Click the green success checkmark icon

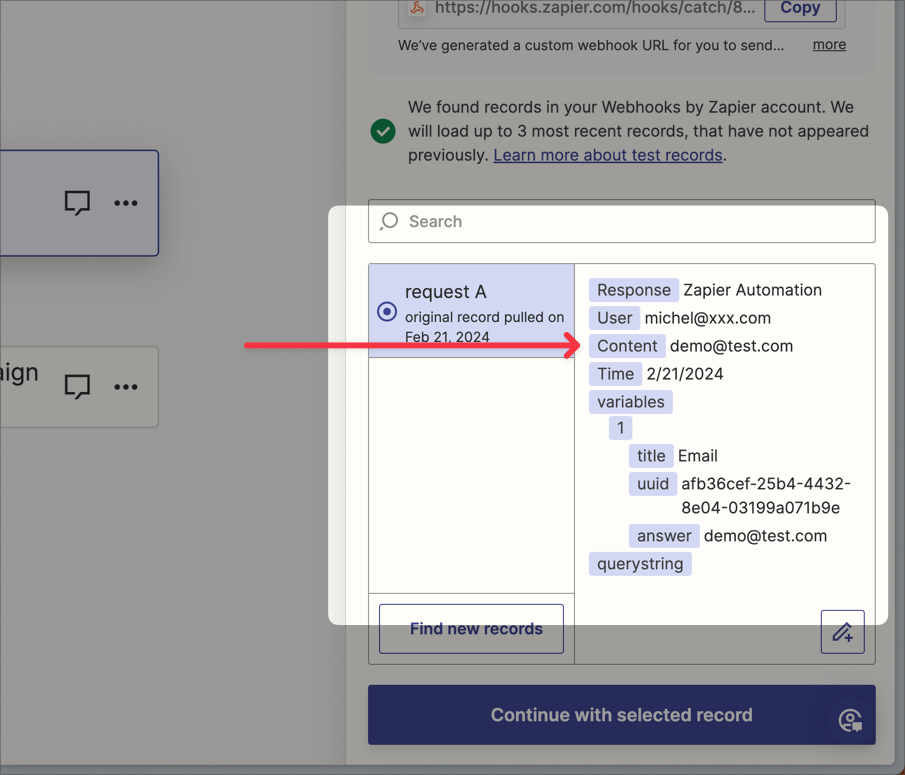tap(383, 131)
